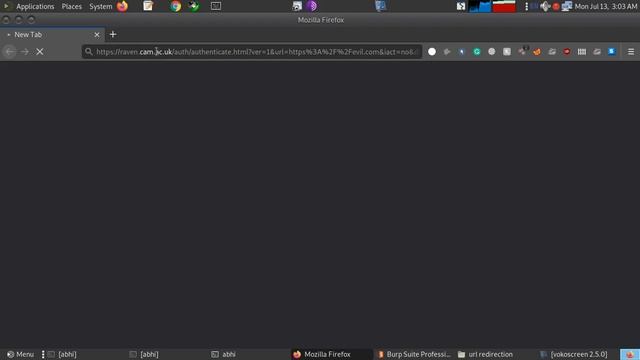The image size is (640, 360).
Task: Launch Firefox from the top panel
Action: [122, 6]
